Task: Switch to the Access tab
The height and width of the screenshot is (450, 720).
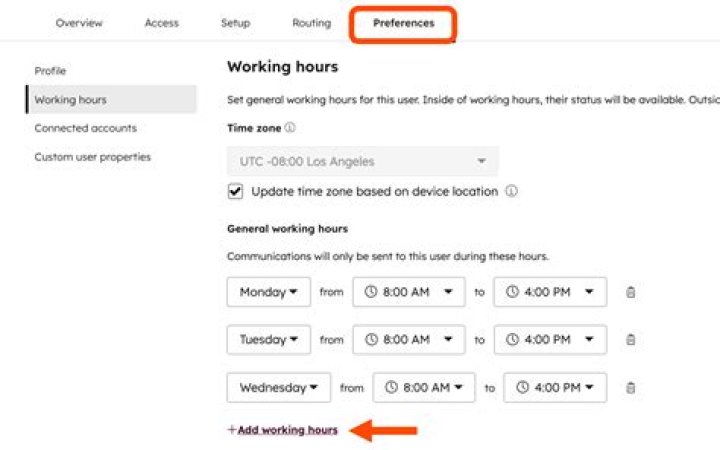Action: pyautogui.click(x=162, y=23)
